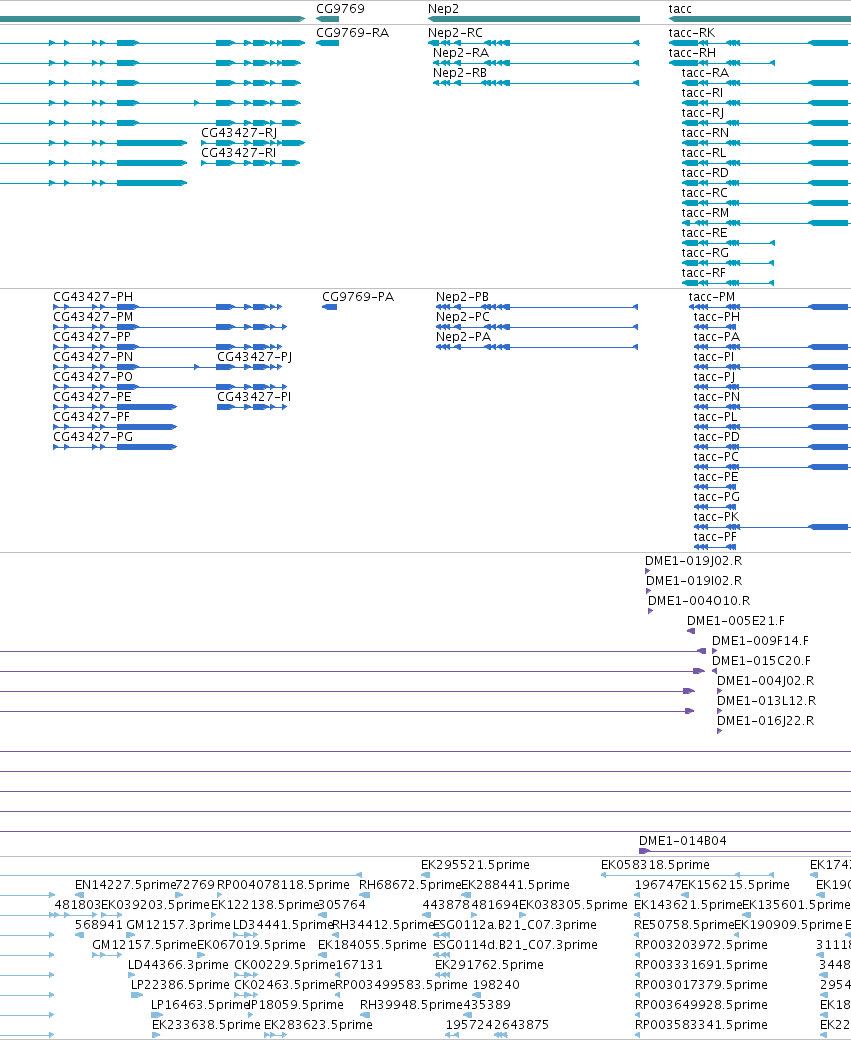Viewport: 851px width, 1040px height.
Task: Click the RP003583341.5prime EST label
Action: 701,1024
